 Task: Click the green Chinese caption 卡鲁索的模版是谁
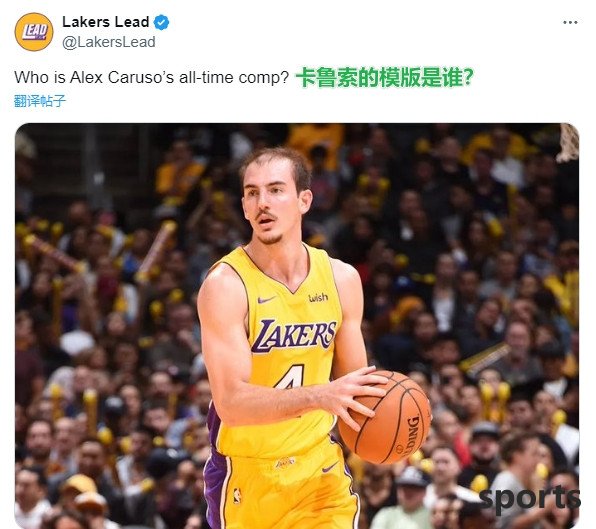(x=384, y=78)
